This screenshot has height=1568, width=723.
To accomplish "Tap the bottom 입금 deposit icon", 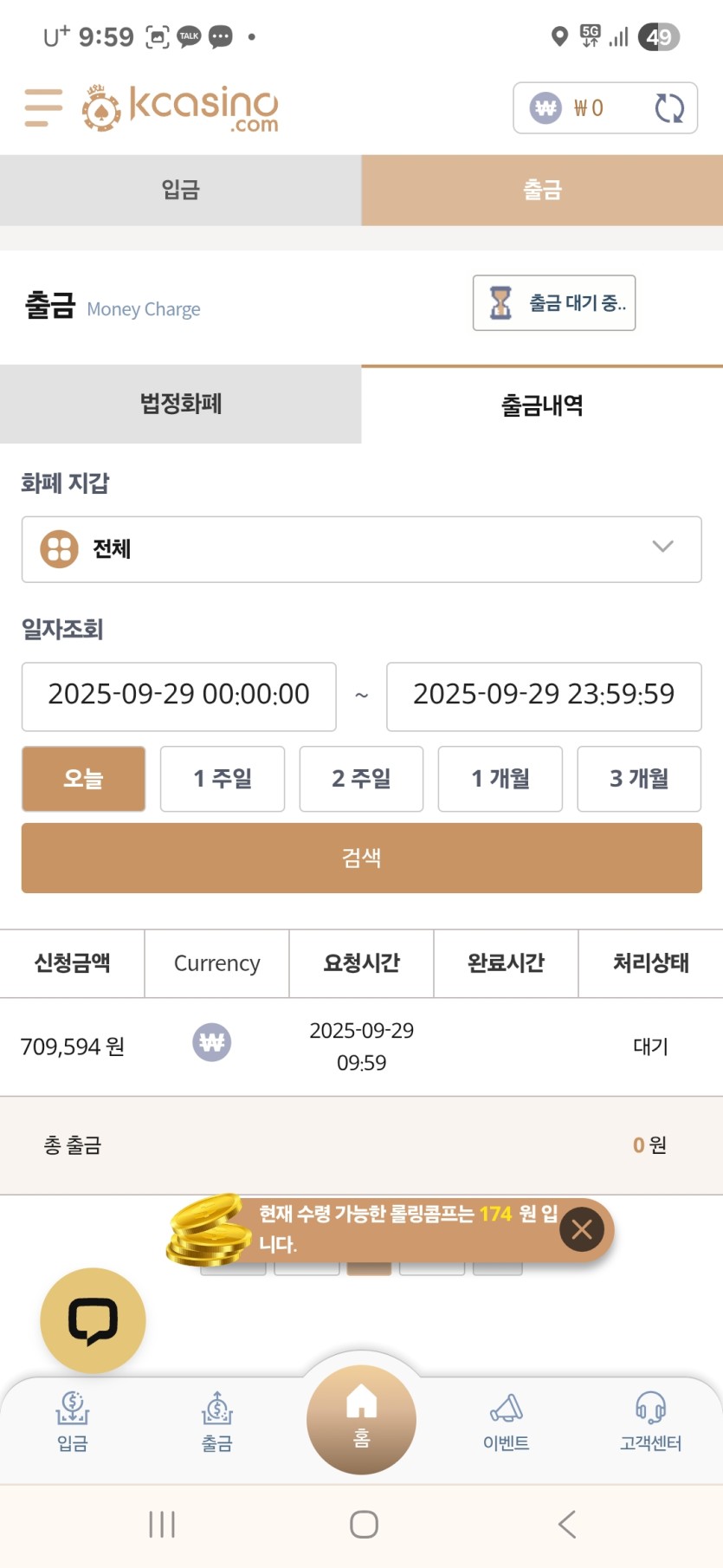I will [x=73, y=1422].
